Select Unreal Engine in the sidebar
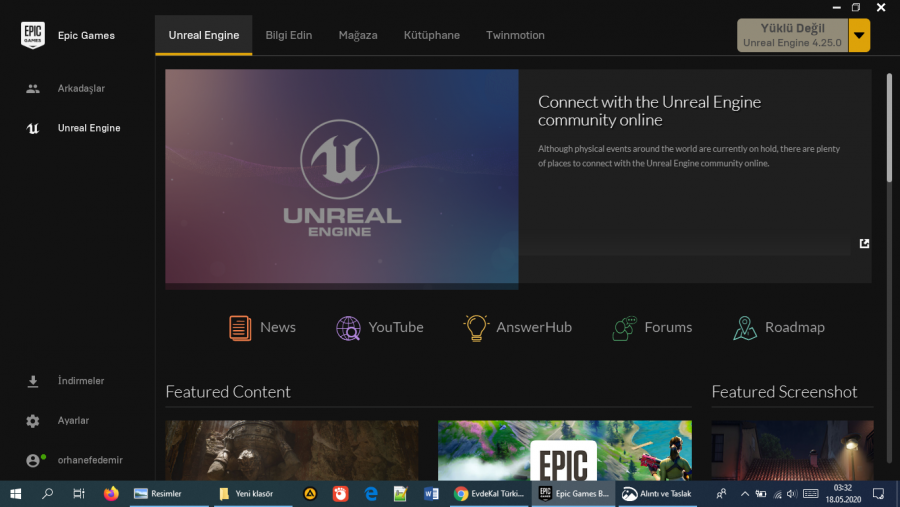Image resolution: width=900 pixels, height=507 pixels. pyautogui.click(x=73, y=128)
